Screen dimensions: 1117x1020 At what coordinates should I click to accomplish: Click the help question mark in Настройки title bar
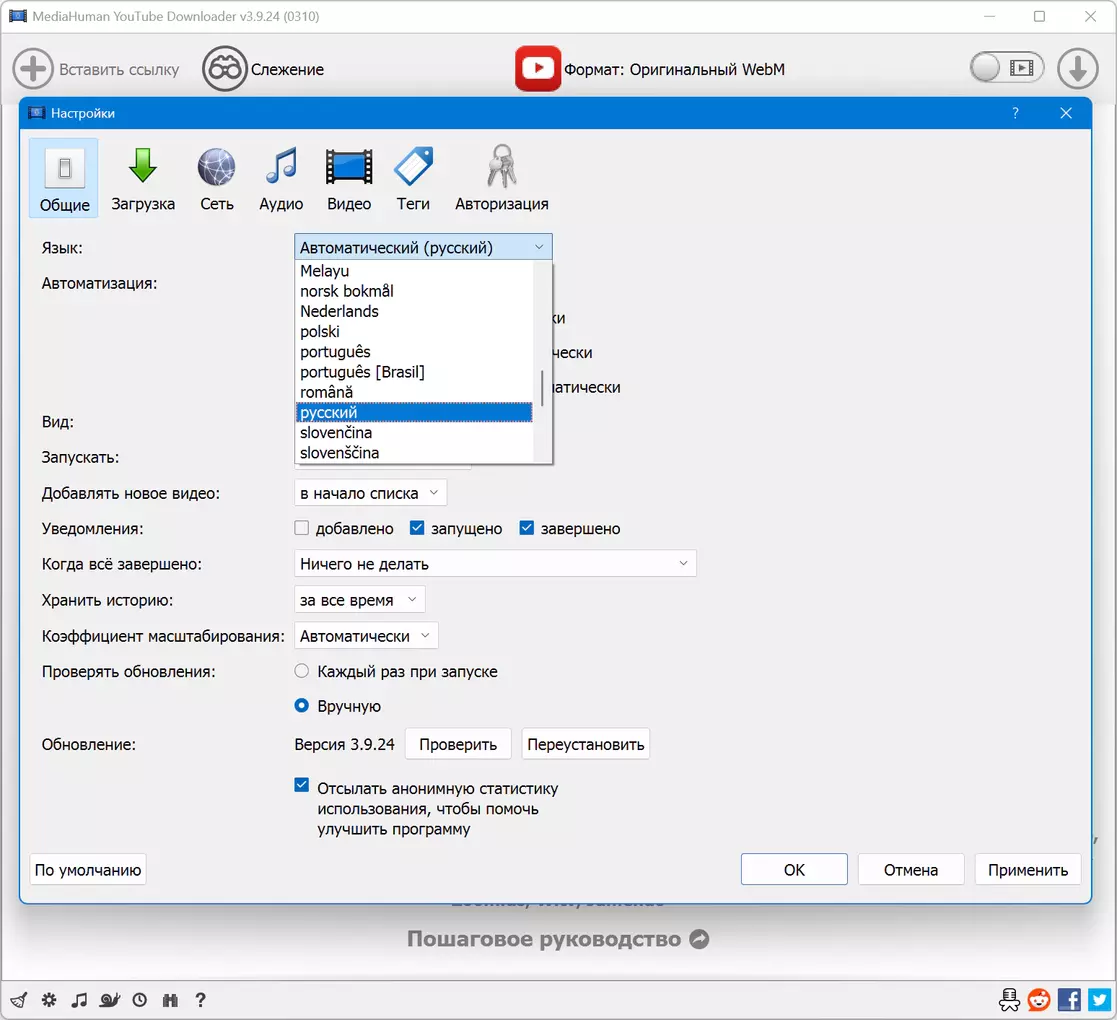pyautogui.click(x=1015, y=113)
